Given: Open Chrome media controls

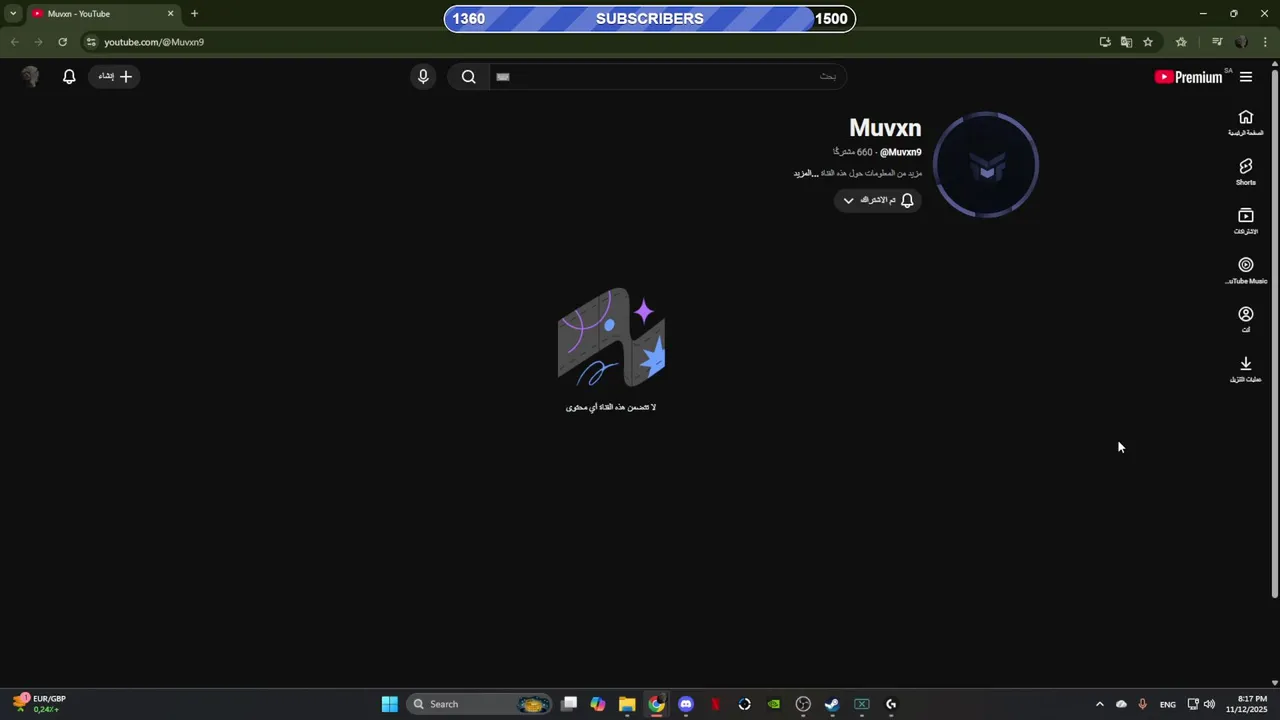Looking at the screenshot, I should (x=1217, y=42).
